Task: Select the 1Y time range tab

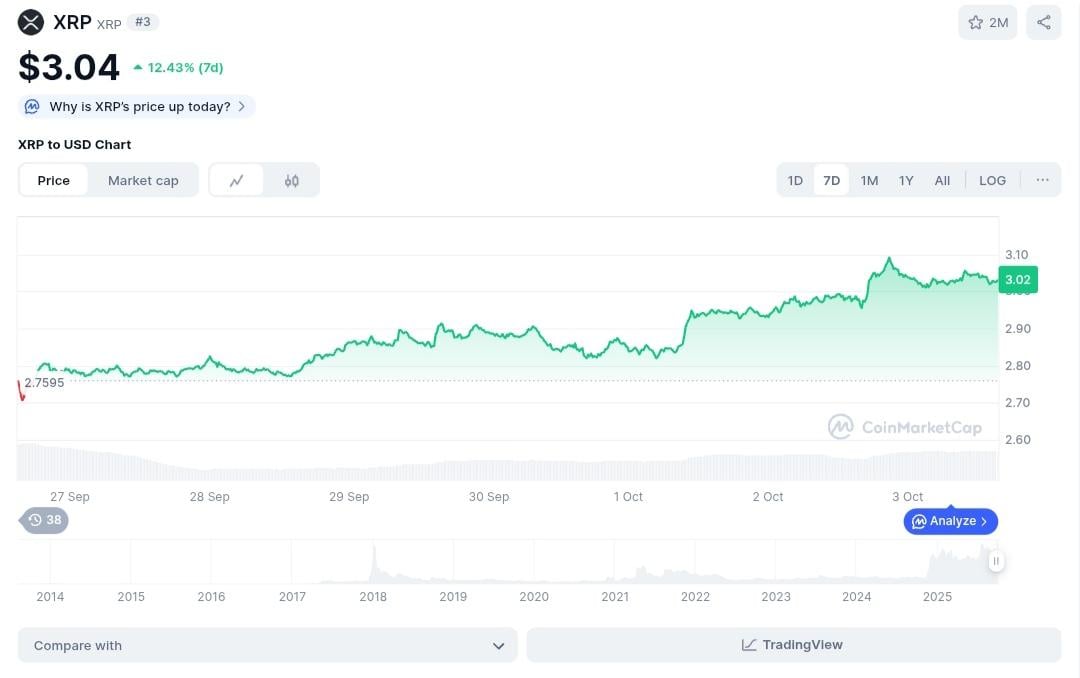Action: click(x=906, y=181)
